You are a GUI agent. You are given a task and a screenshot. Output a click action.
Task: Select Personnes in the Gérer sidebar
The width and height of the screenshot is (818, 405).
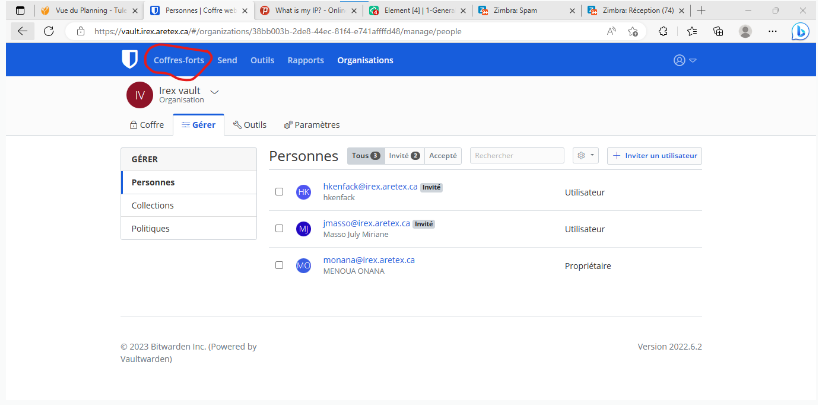point(189,182)
